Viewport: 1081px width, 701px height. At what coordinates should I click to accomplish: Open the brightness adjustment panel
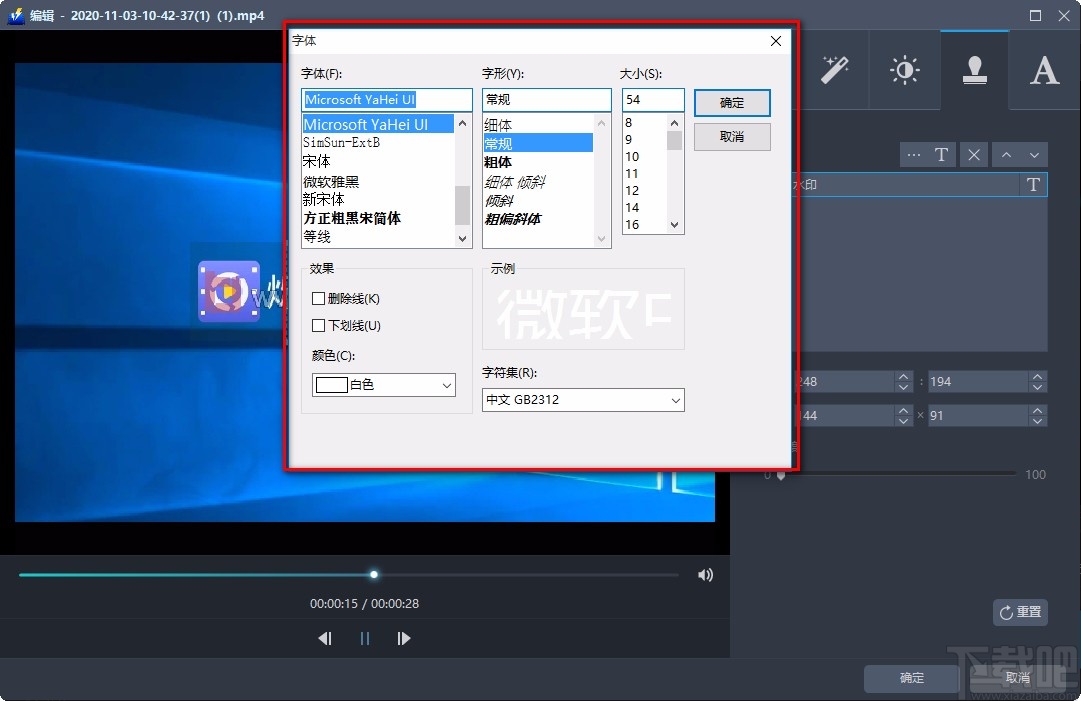(x=904, y=69)
